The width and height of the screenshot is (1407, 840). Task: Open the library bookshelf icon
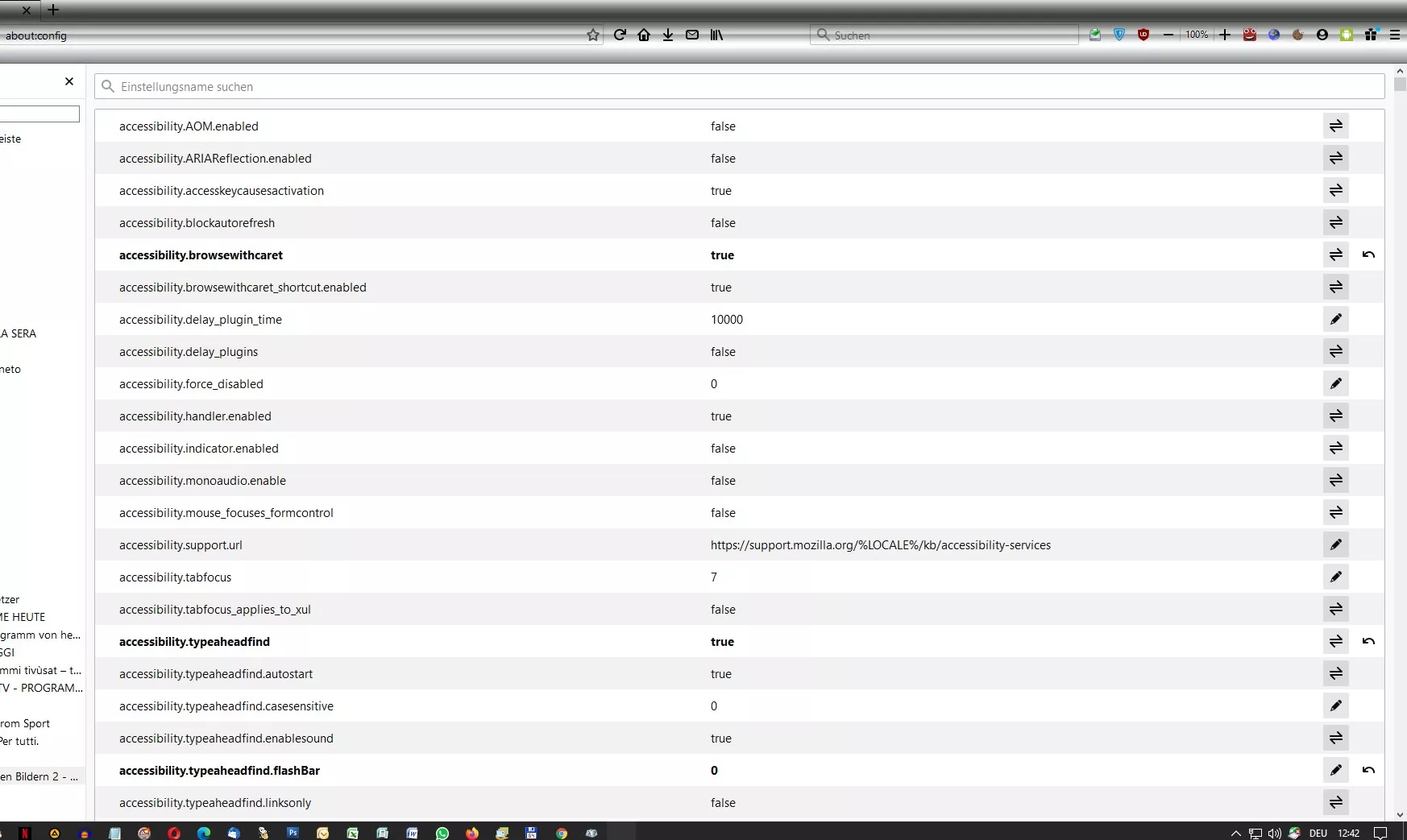pos(716,35)
